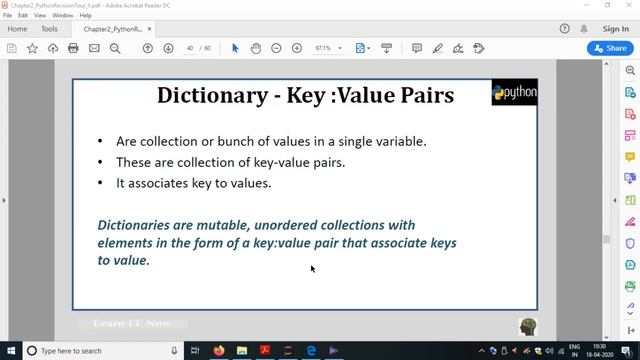Open Microsoft Edge from the taskbar

[311, 351]
